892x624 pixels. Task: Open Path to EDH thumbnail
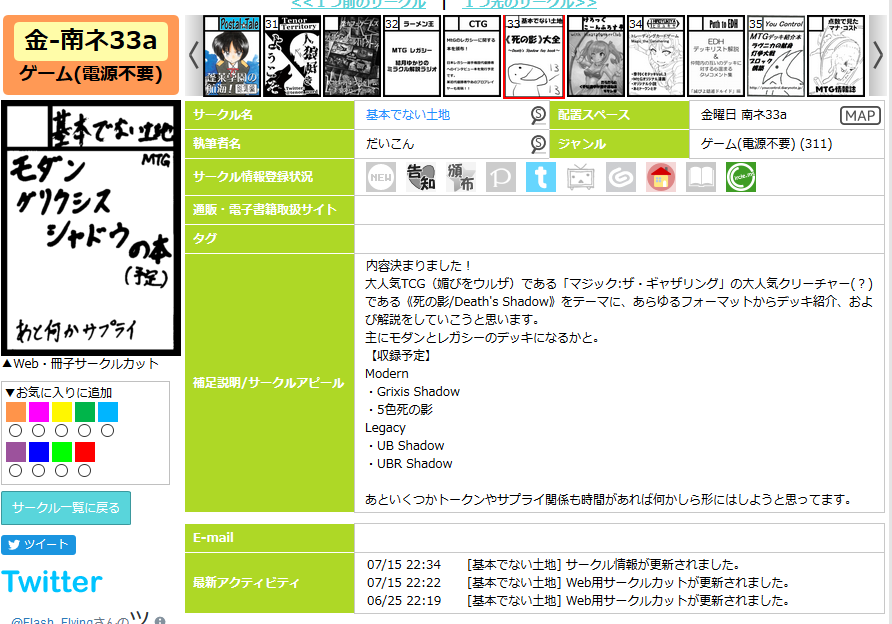(x=716, y=56)
